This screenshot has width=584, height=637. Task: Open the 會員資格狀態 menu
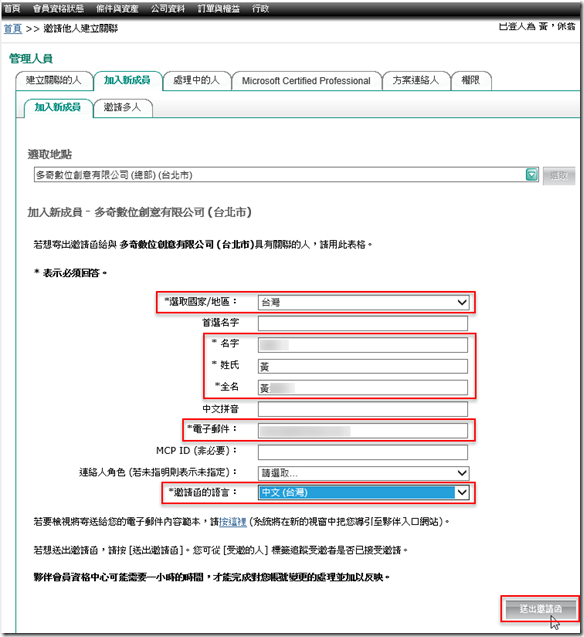pos(58,9)
